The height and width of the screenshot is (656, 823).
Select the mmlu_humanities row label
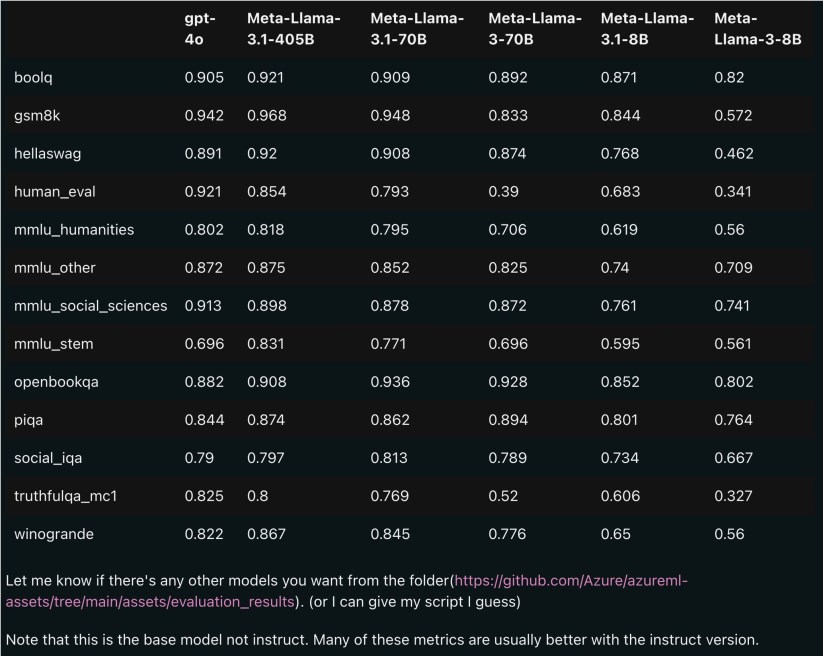tap(74, 229)
